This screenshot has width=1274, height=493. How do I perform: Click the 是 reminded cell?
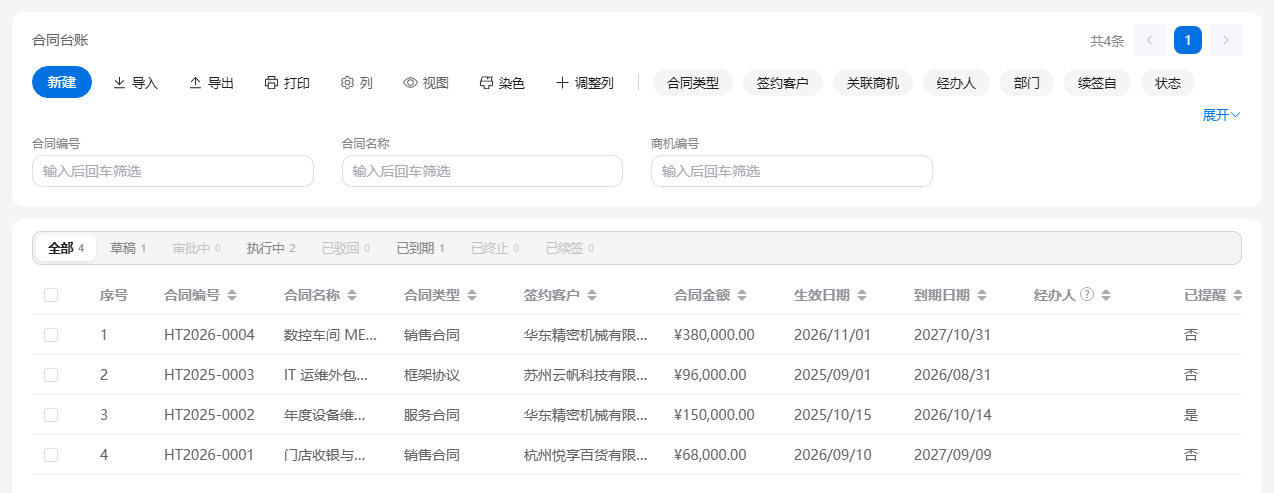(1191, 415)
